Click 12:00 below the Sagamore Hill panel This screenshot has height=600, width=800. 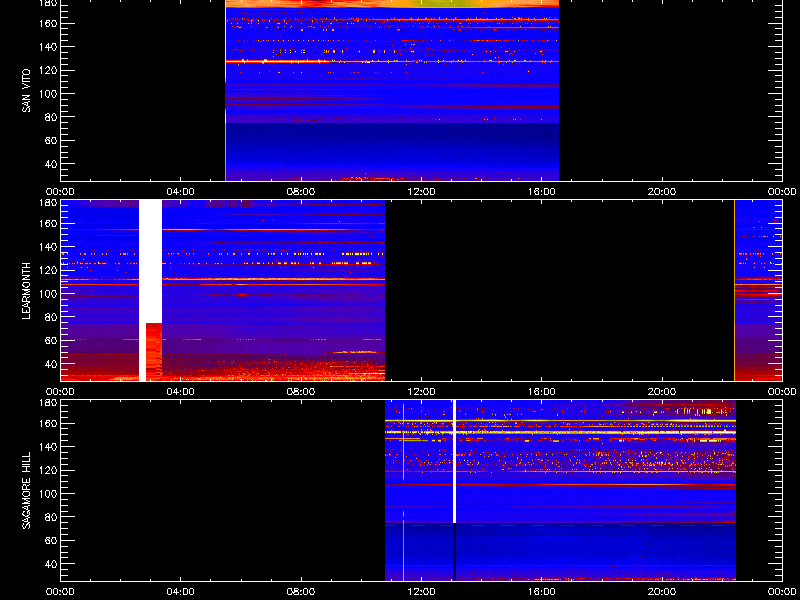coord(421,592)
